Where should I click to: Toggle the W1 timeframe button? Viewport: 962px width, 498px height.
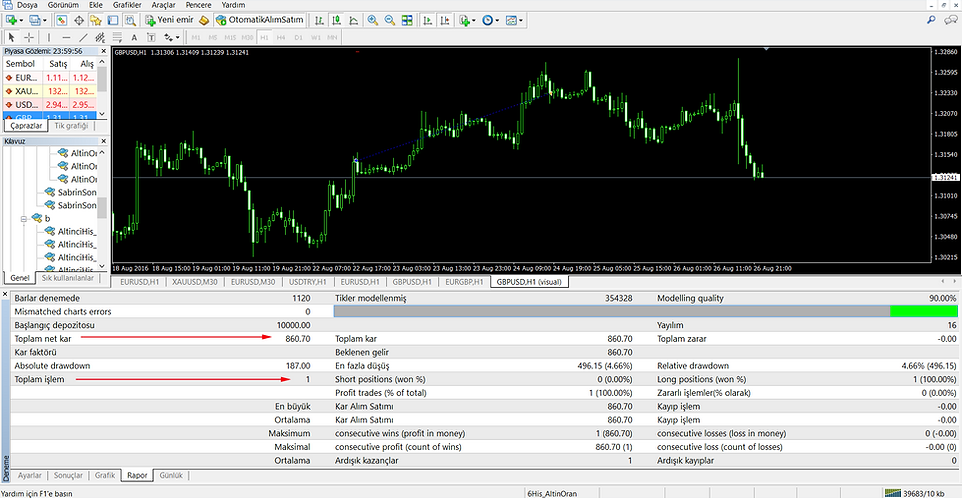pos(315,37)
